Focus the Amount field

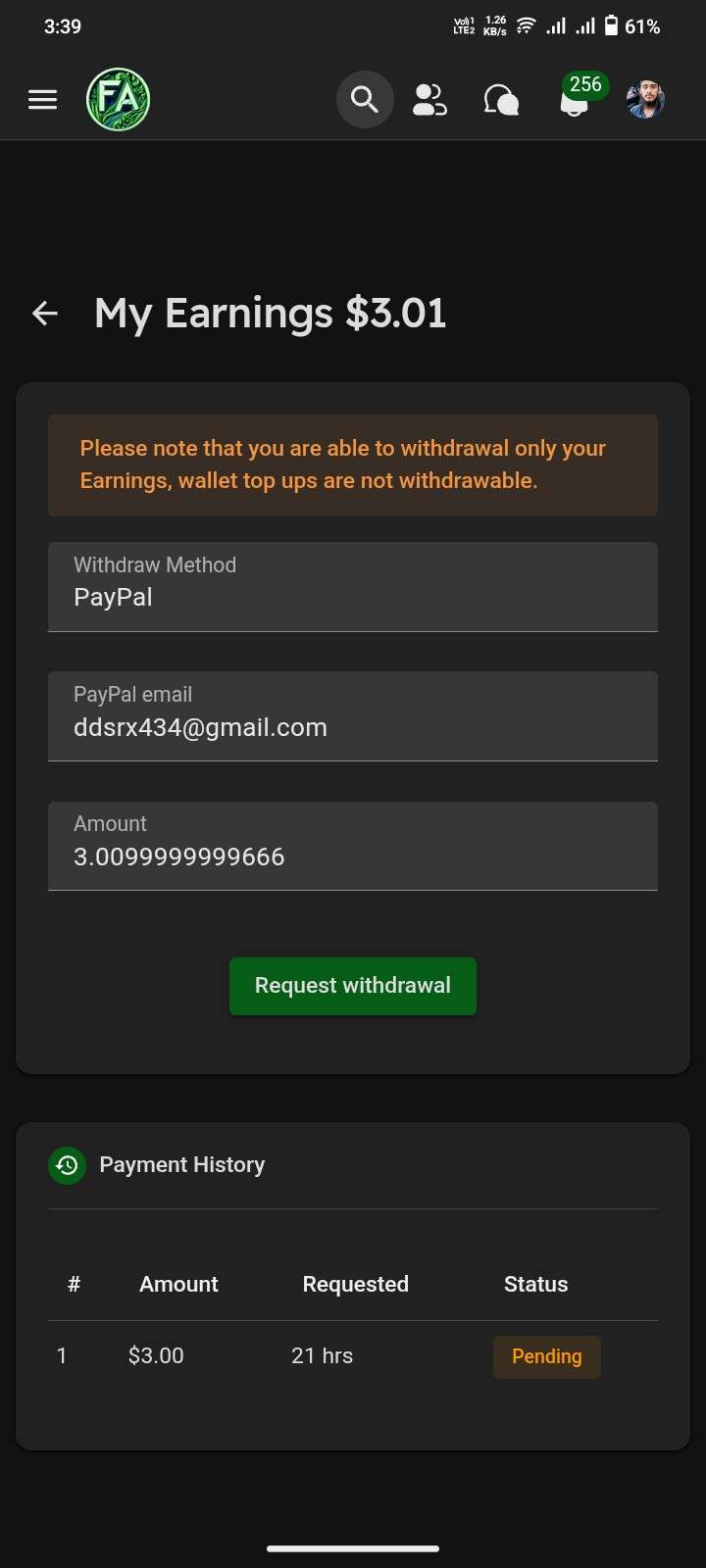[353, 846]
